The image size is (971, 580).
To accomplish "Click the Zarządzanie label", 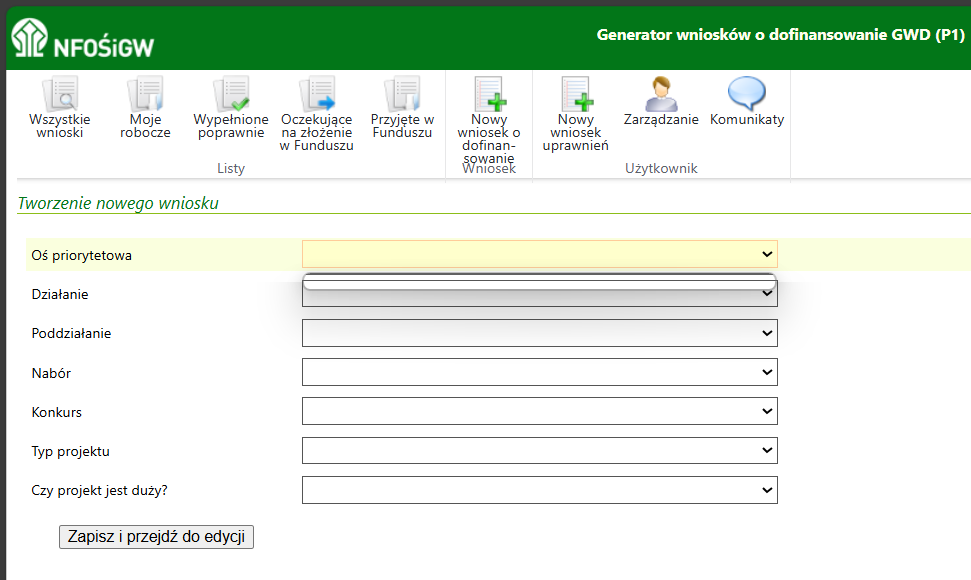I will (x=661, y=119).
